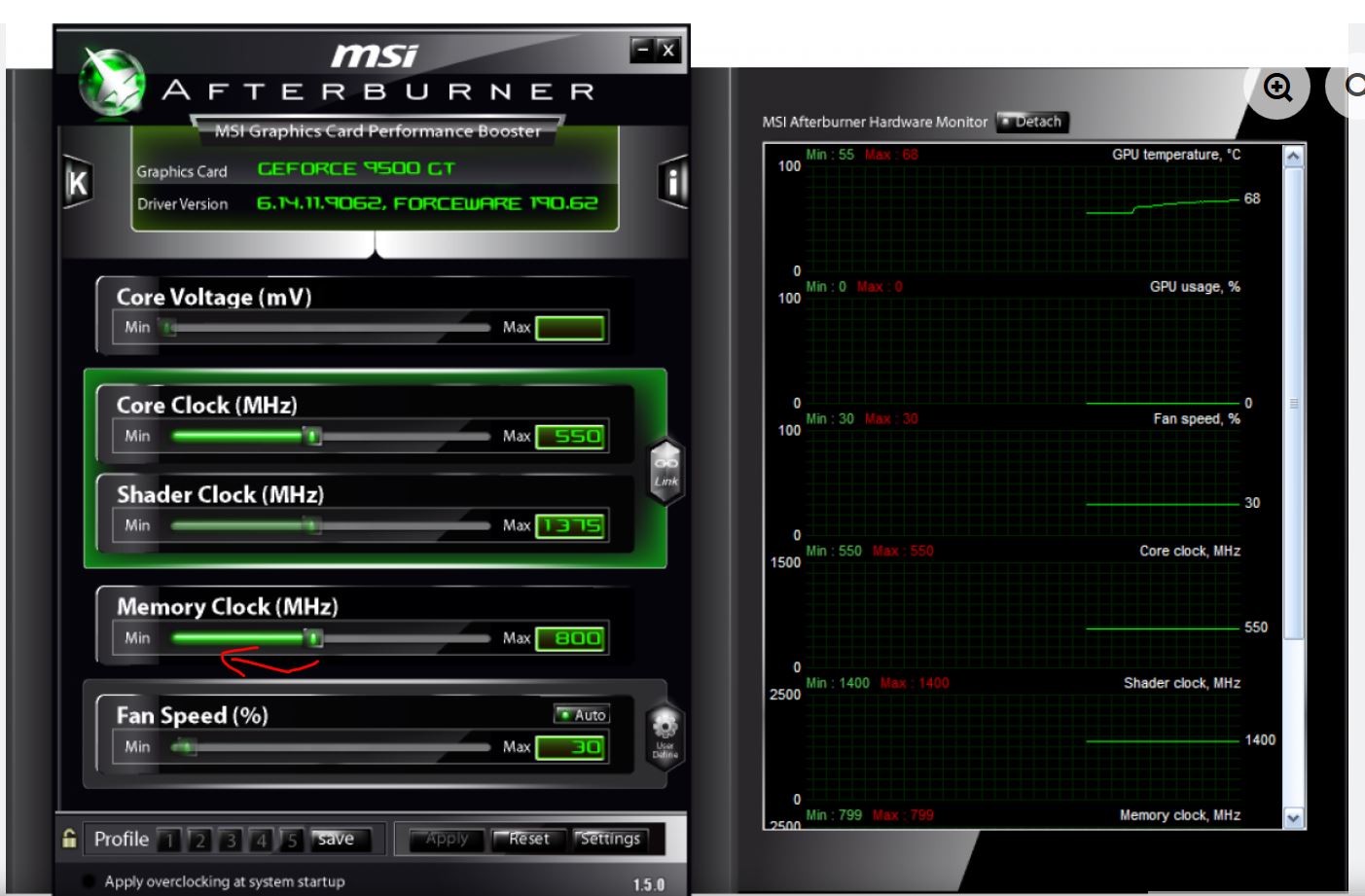Select profile slot 1
Viewport: 1365px width, 896px height.
coord(169,840)
